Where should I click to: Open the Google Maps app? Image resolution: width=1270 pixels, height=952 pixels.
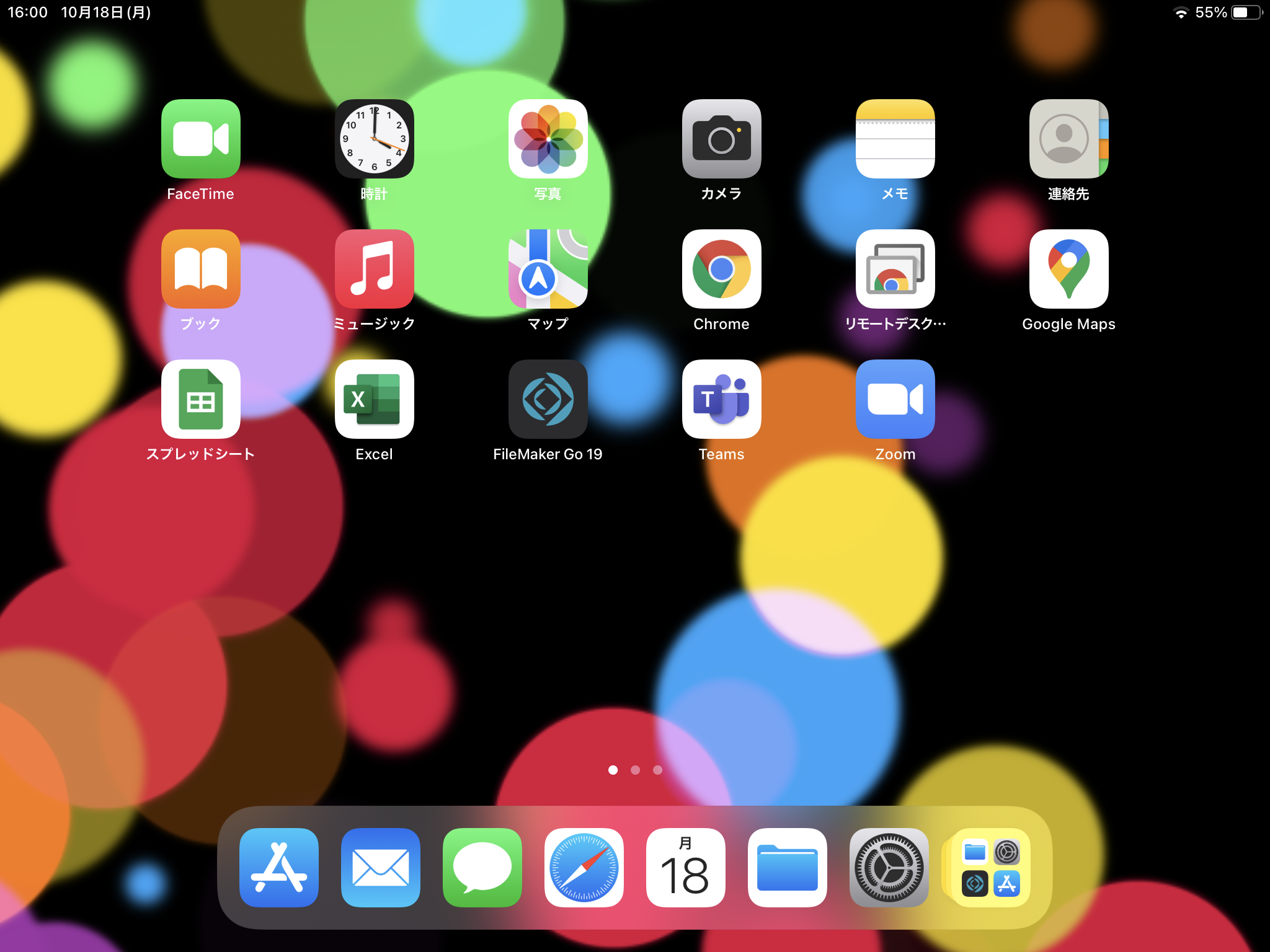click(x=1069, y=269)
